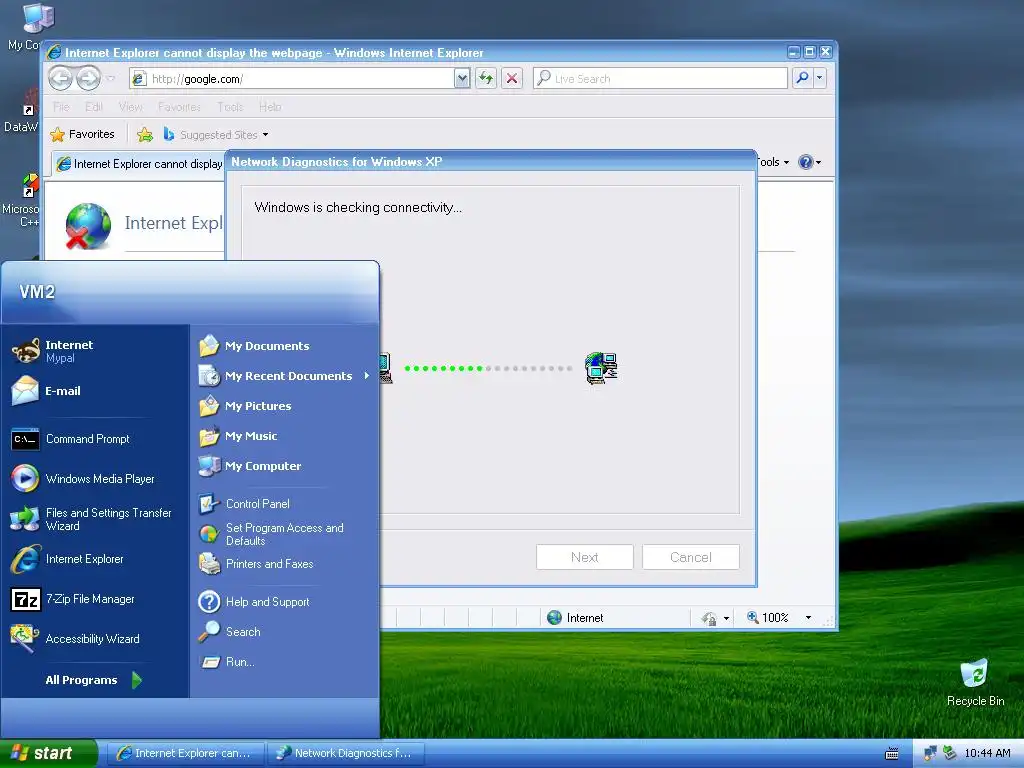Screen dimensions: 1024x768
Task: Click the IE Back navigation button
Action: (x=61, y=78)
